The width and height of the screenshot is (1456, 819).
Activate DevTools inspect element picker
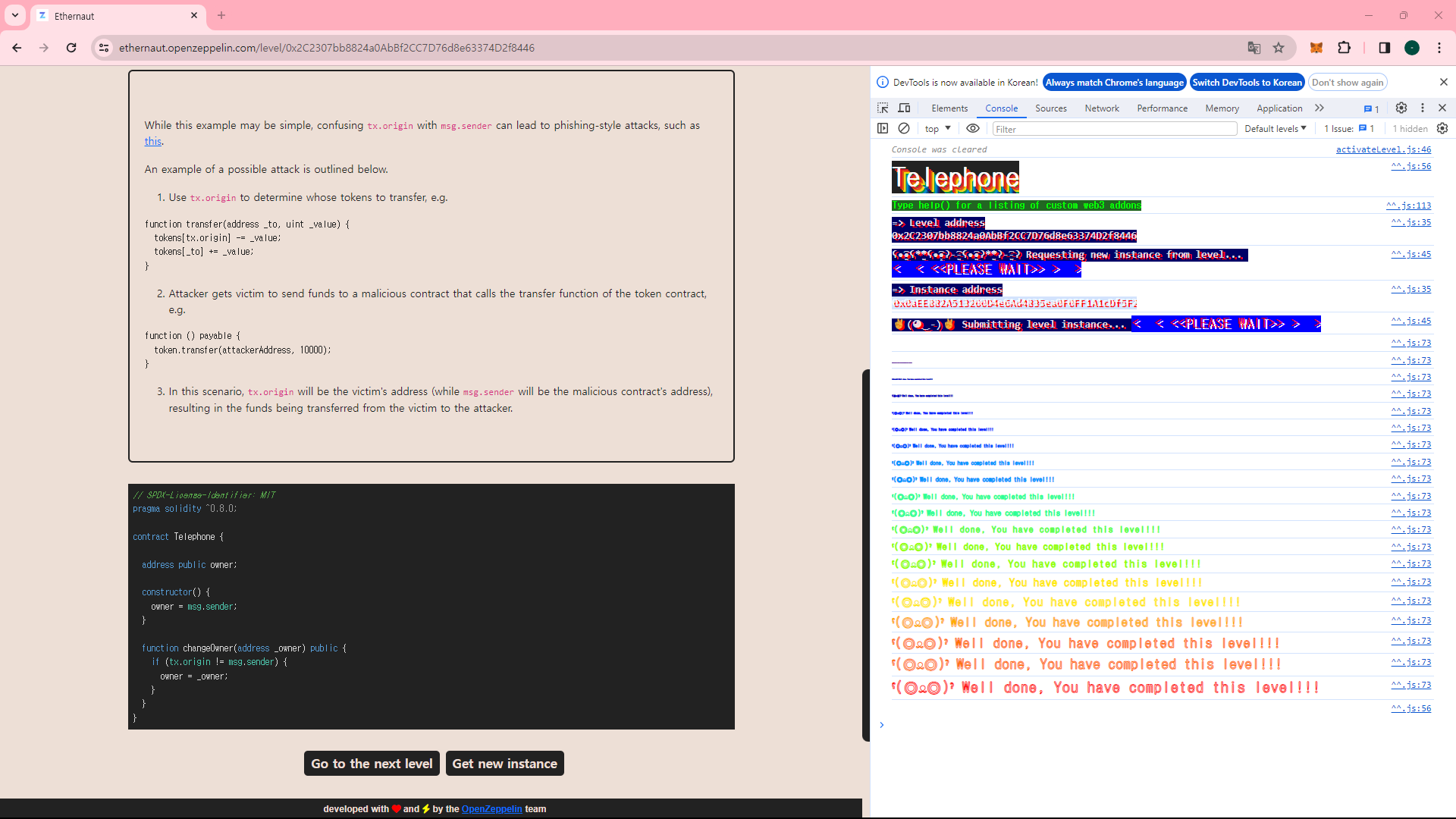point(883,108)
